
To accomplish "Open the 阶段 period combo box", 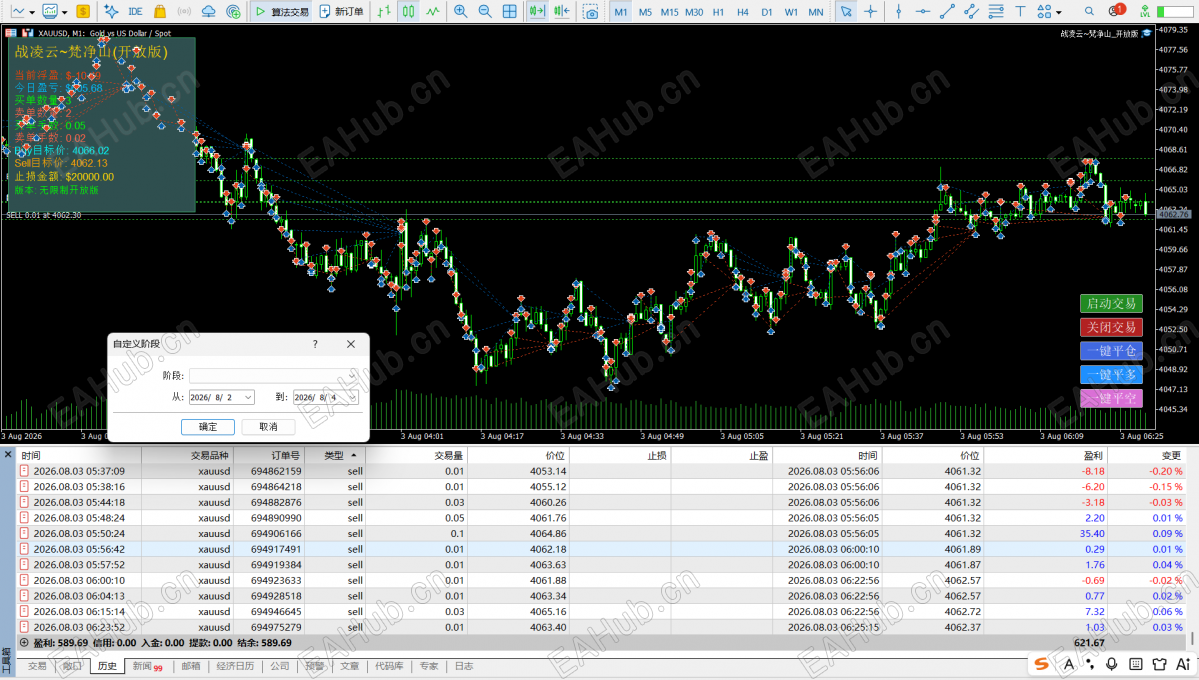I will 274,376.
